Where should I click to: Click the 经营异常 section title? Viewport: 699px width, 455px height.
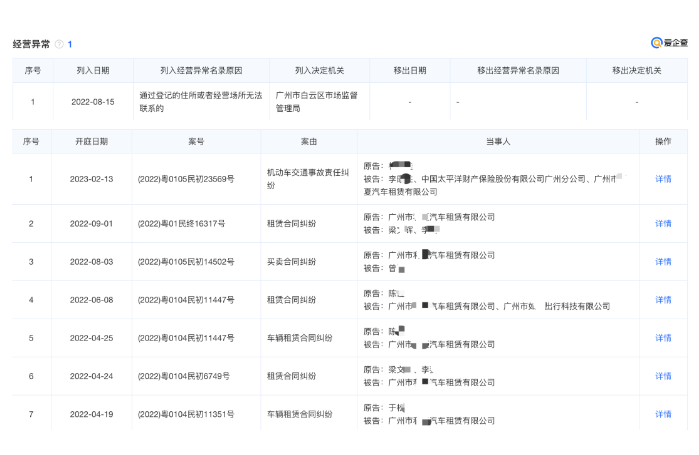pyautogui.click(x=31, y=44)
